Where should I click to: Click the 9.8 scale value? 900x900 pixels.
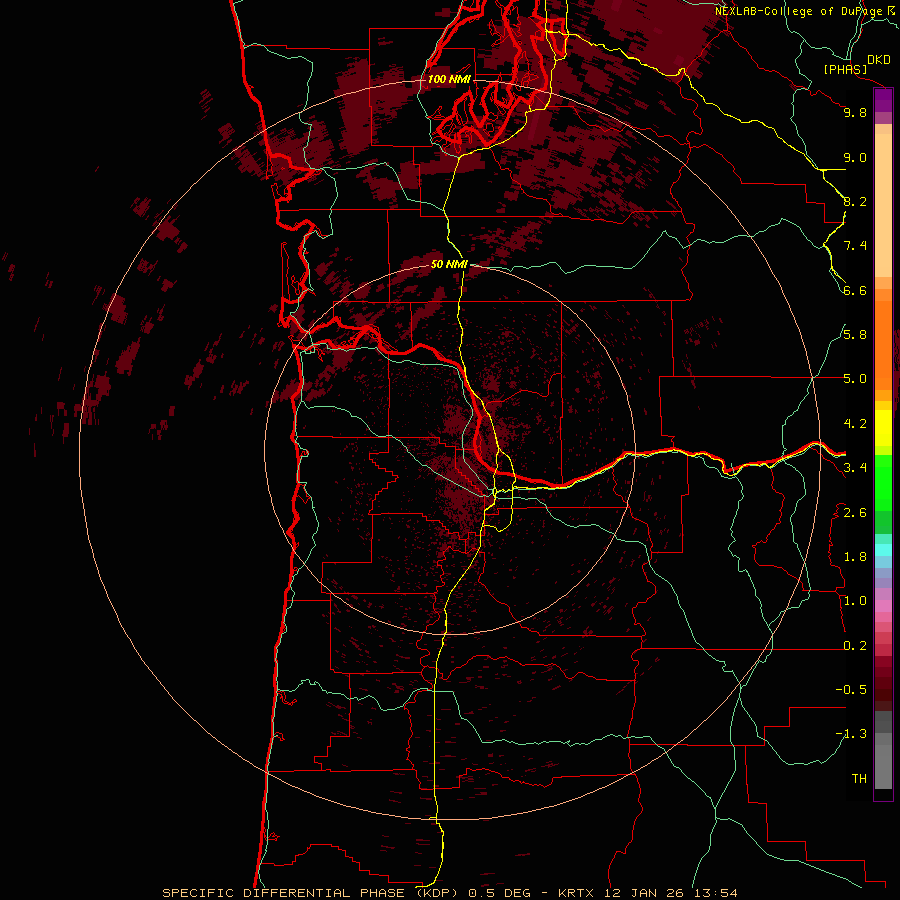pos(855,113)
